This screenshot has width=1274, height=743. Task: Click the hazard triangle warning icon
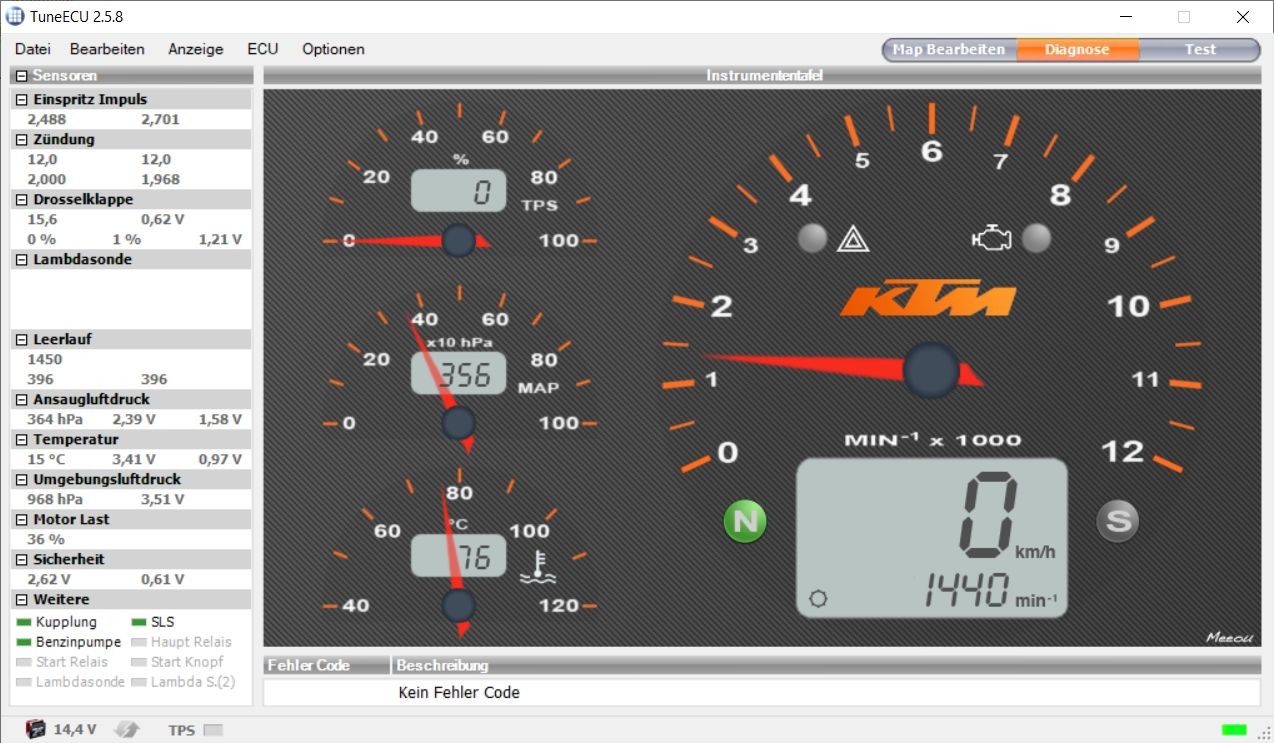(x=853, y=239)
